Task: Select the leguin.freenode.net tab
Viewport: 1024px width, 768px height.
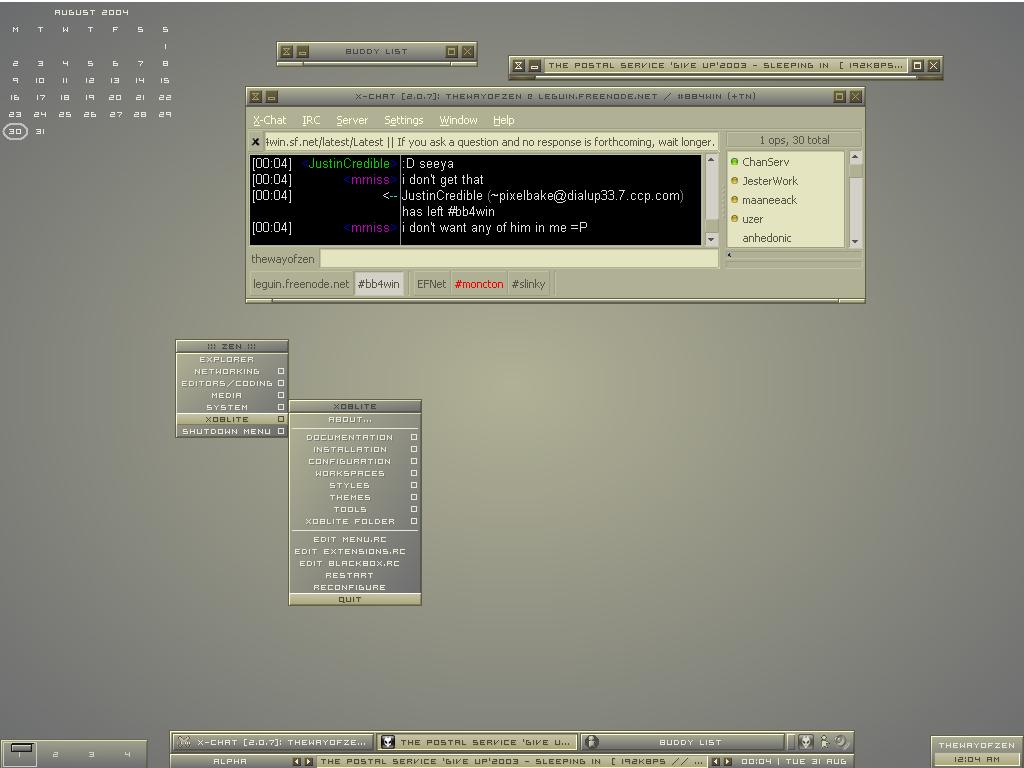Action: 301,284
